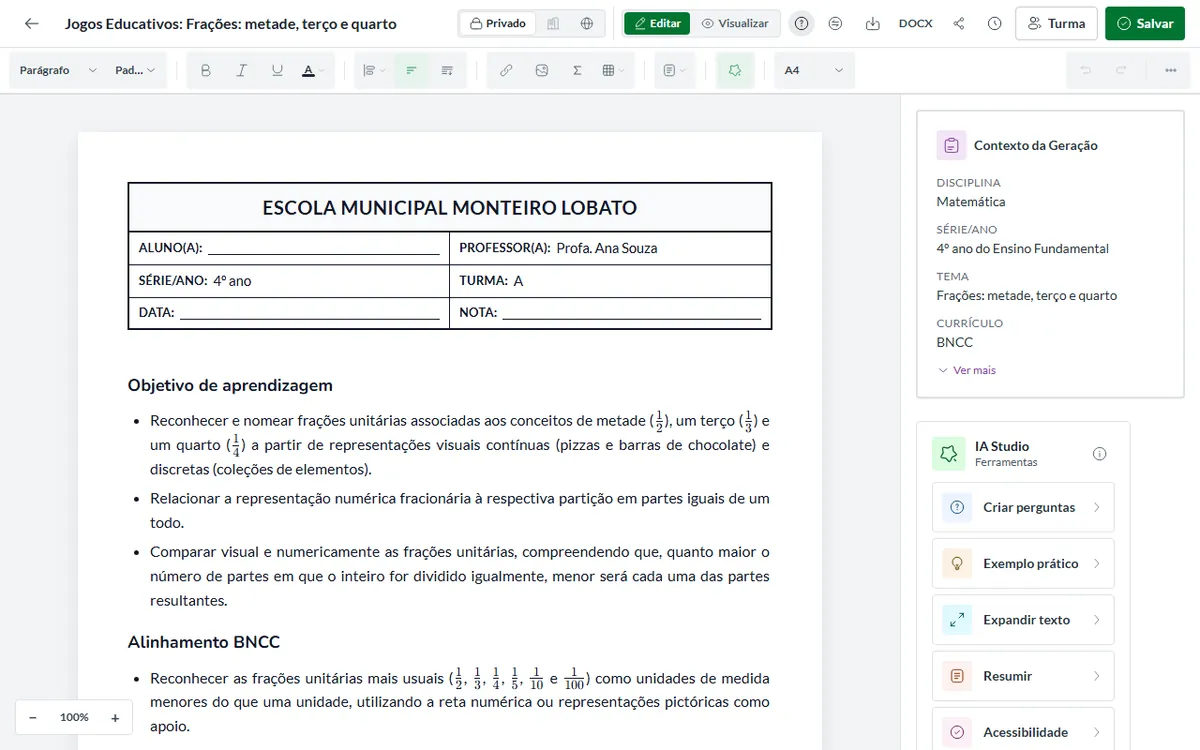Open the list options dropdown
Screen dimensions: 1200x750
374,70
